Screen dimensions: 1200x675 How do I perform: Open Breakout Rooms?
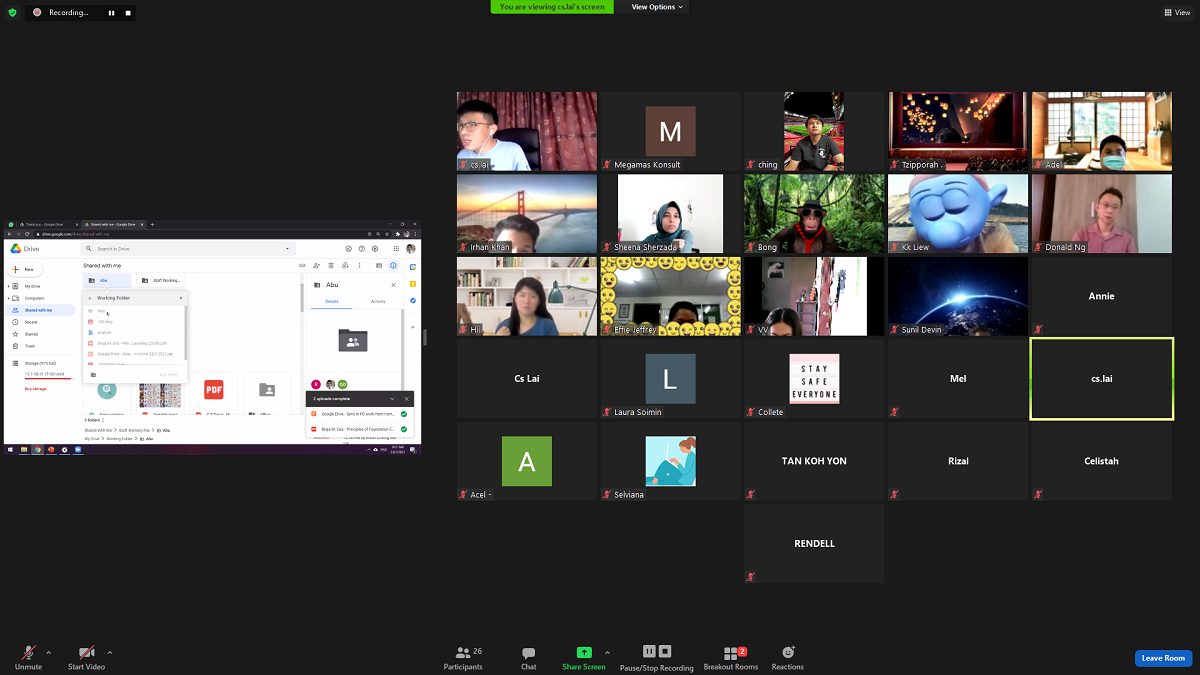click(731, 657)
